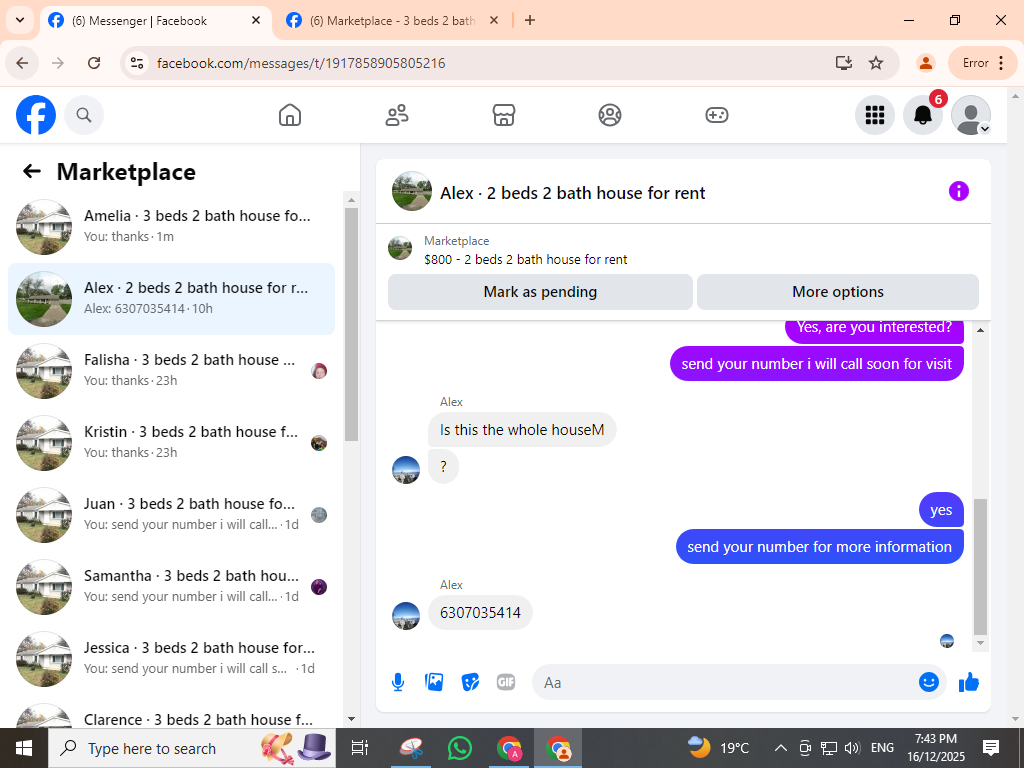Open the Groups icon in top navigation

click(610, 115)
